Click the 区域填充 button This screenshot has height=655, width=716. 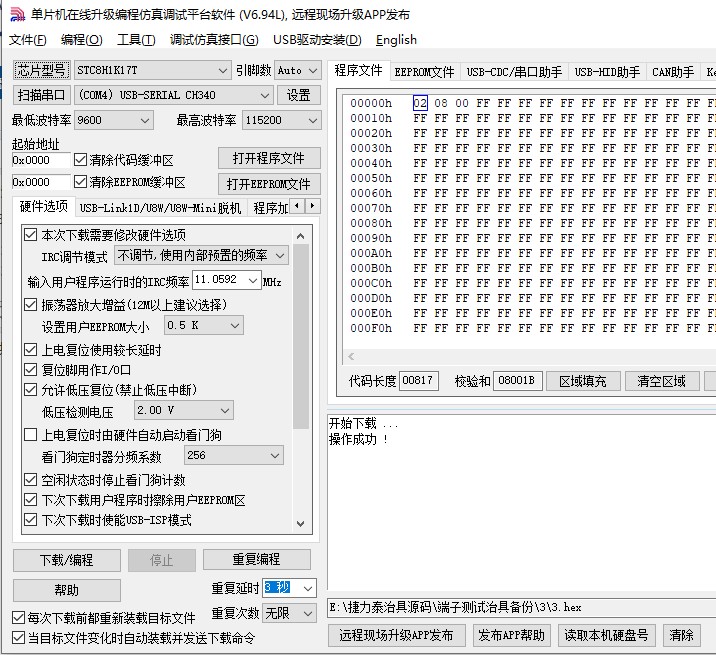583,381
